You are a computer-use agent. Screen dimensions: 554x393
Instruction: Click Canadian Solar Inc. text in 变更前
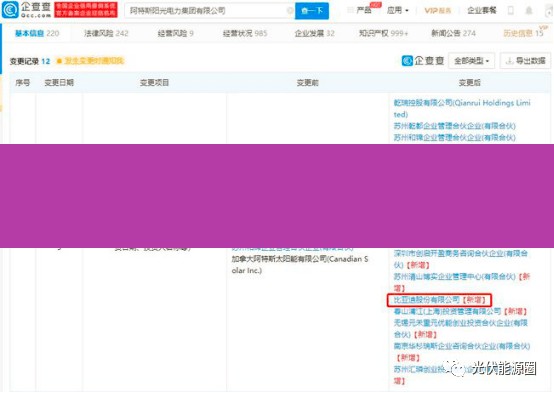tap(300, 265)
